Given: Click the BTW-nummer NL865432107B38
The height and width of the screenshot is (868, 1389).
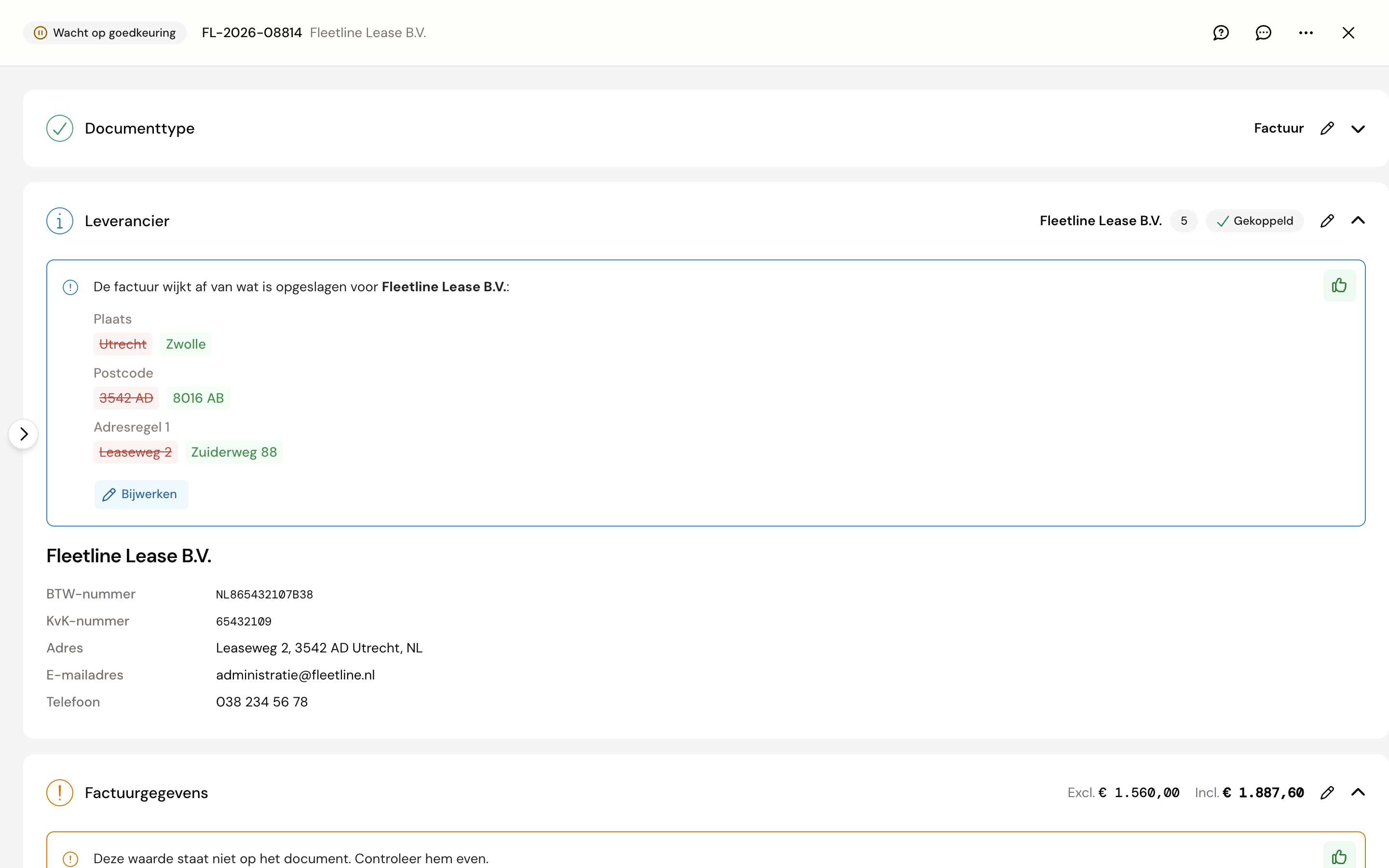Looking at the screenshot, I should coord(265,595).
